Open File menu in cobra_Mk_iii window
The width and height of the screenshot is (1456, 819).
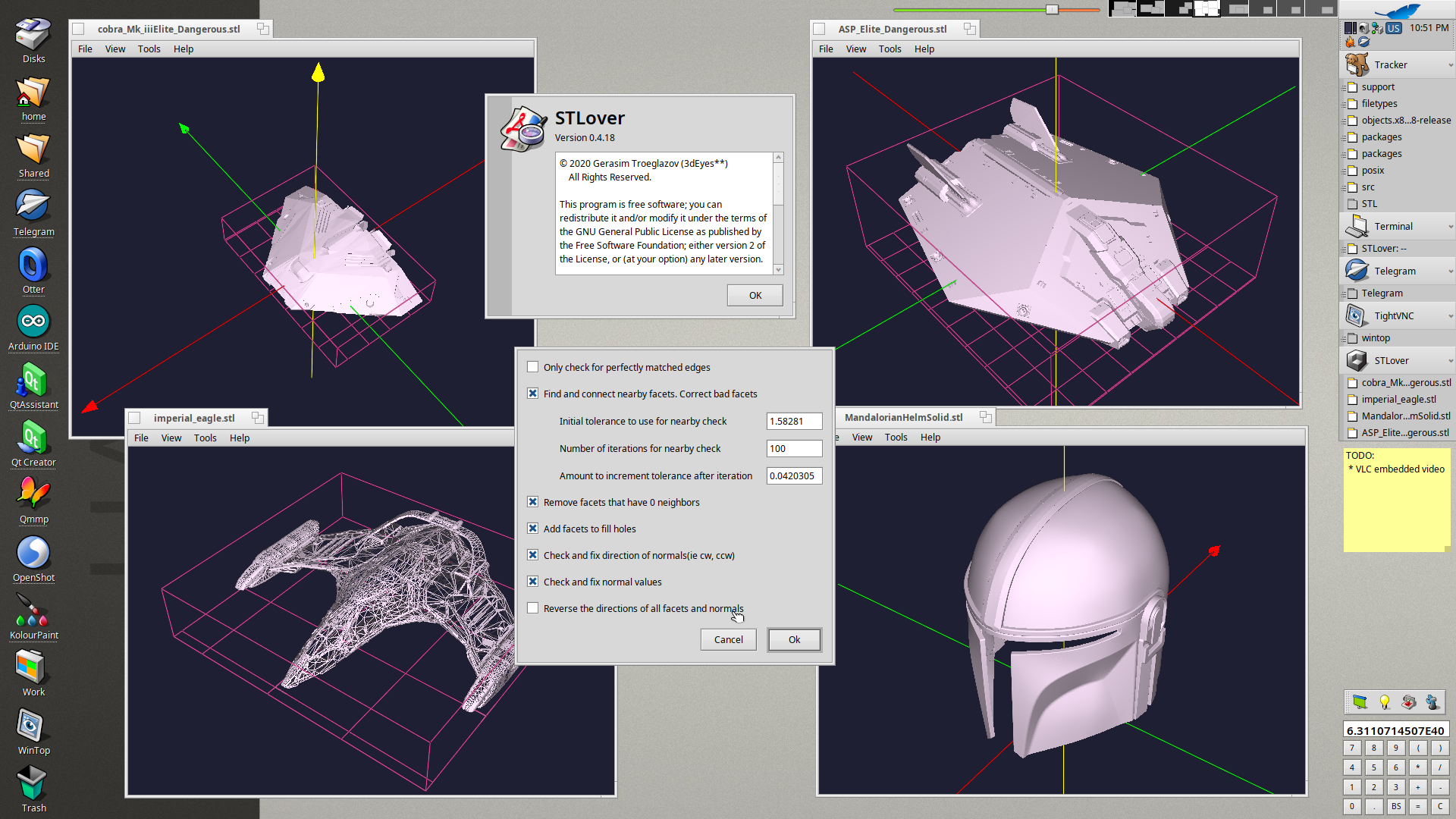[85, 49]
